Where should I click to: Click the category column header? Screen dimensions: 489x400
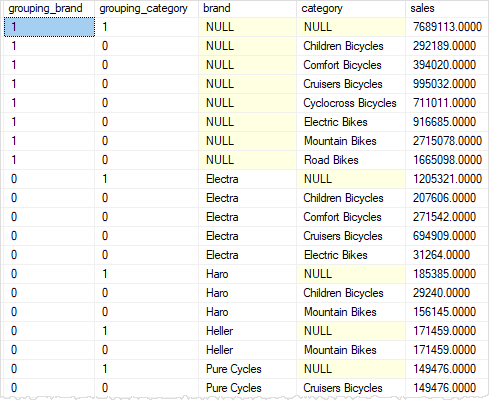pos(351,8)
